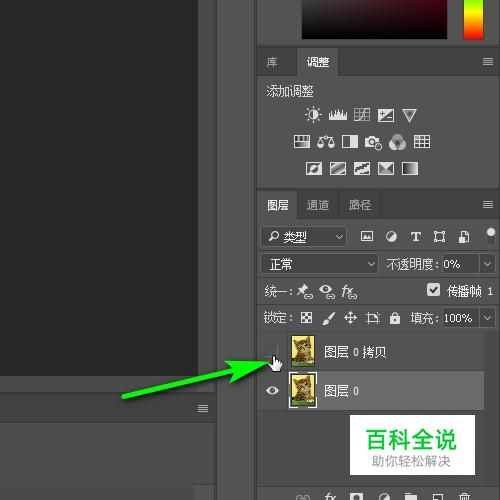The image size is (500, 500).
Task: Add a layer mask from bottom bar
Action: click(356, 497)
